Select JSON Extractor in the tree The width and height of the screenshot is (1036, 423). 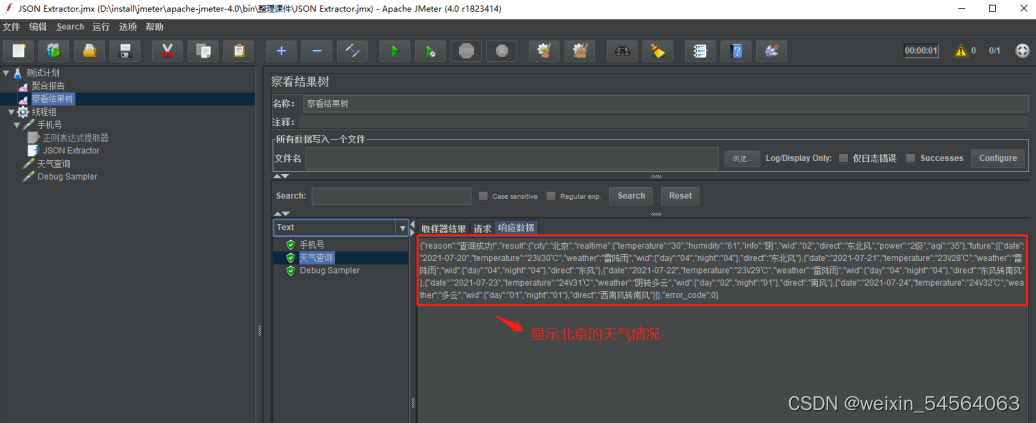[x=72, y=151]
